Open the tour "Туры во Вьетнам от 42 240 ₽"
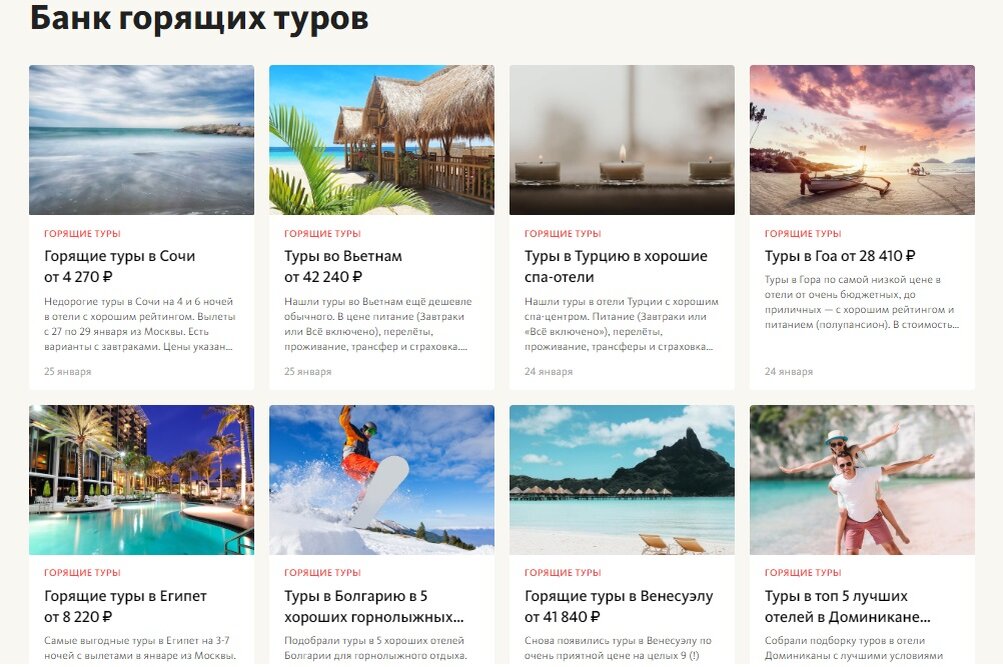 338,265
